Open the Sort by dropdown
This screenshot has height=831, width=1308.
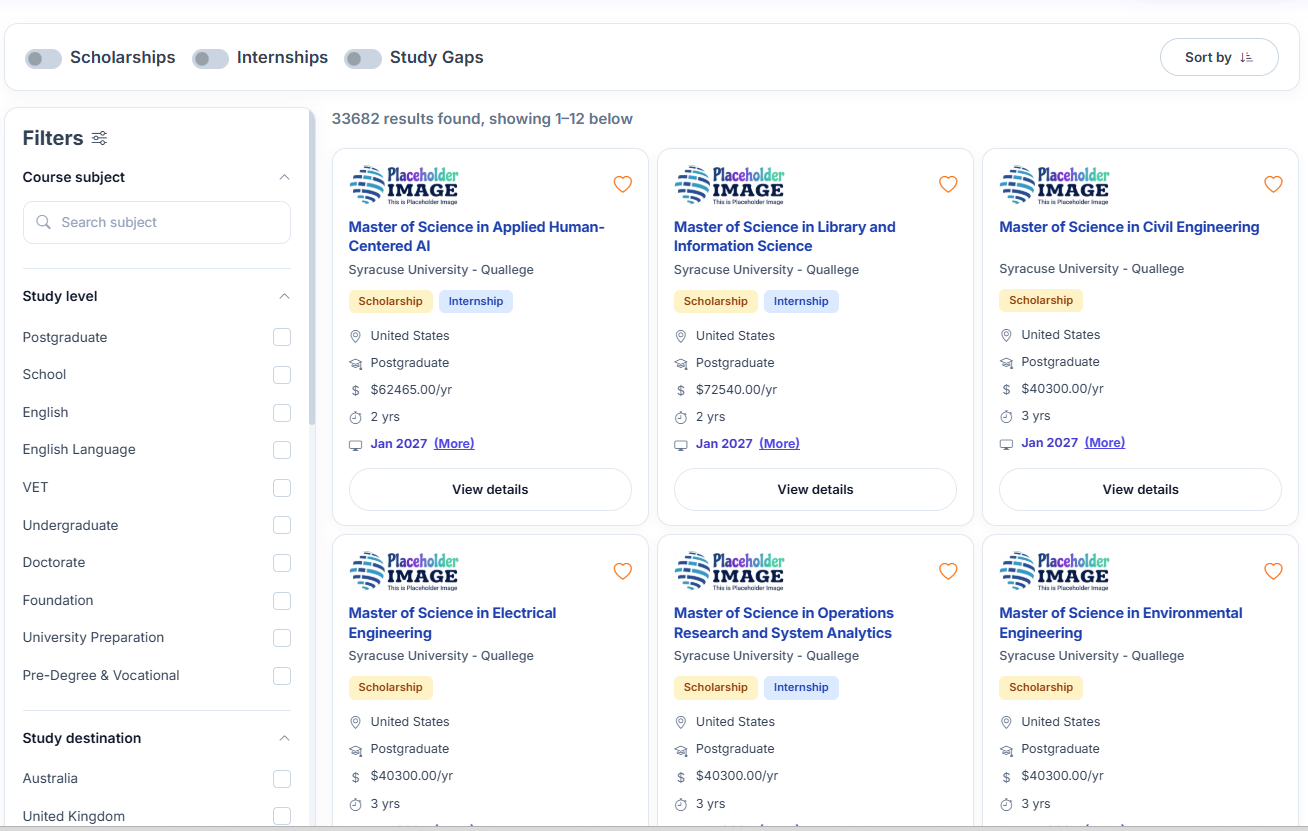coord(1219,57)
